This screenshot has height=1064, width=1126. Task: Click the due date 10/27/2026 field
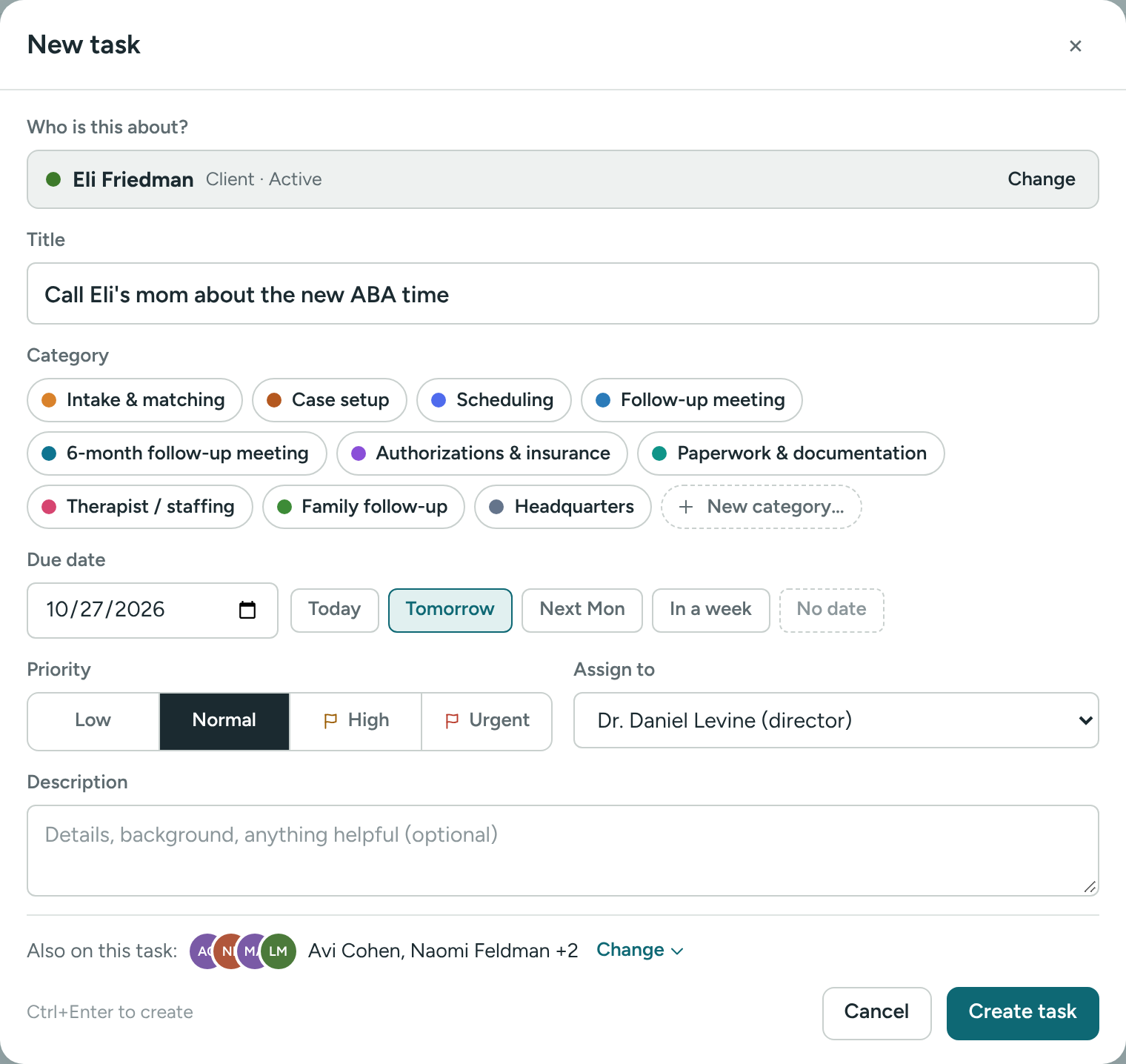(x=153, y=611)
